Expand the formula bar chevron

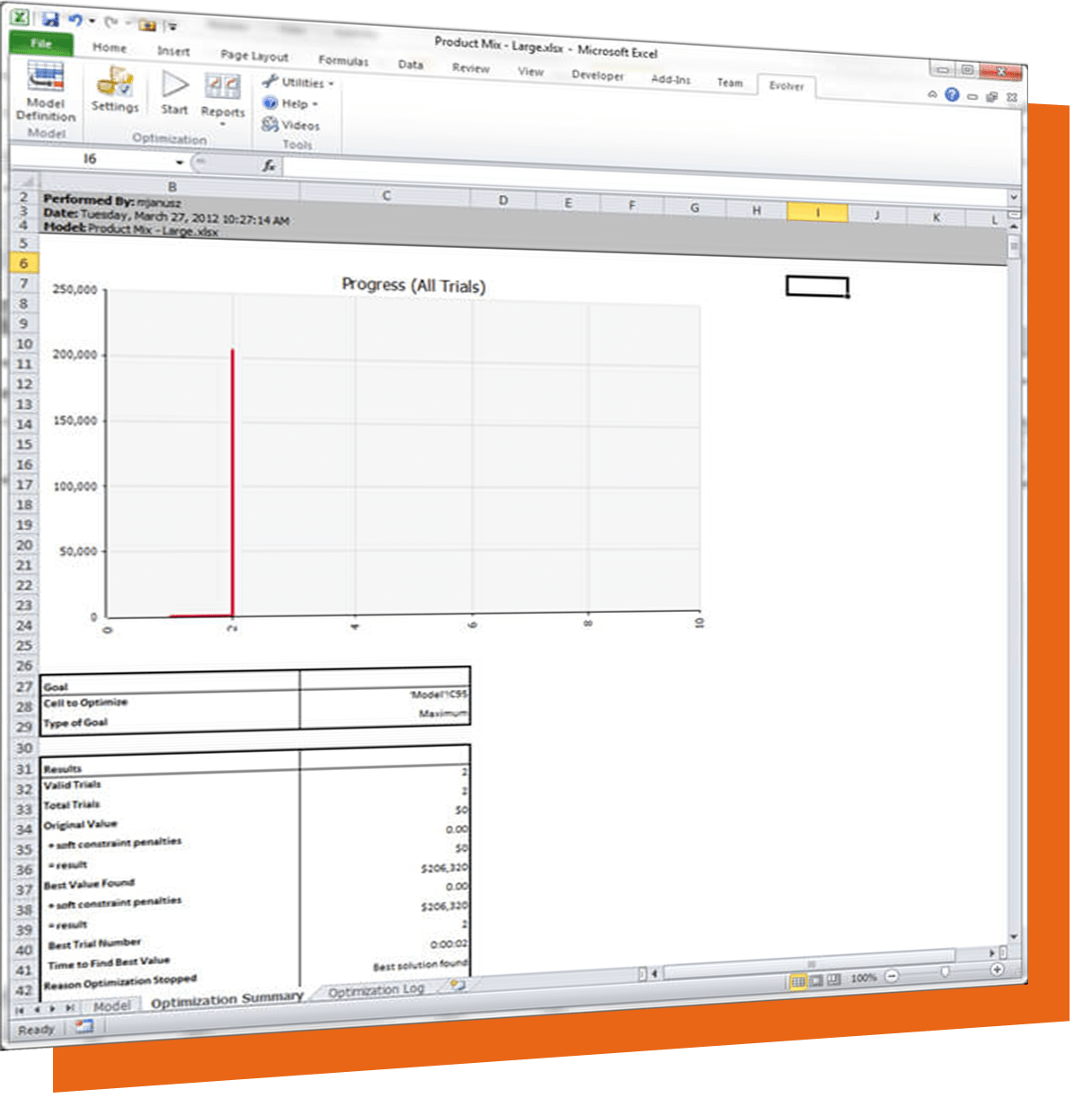point(1014,196)
